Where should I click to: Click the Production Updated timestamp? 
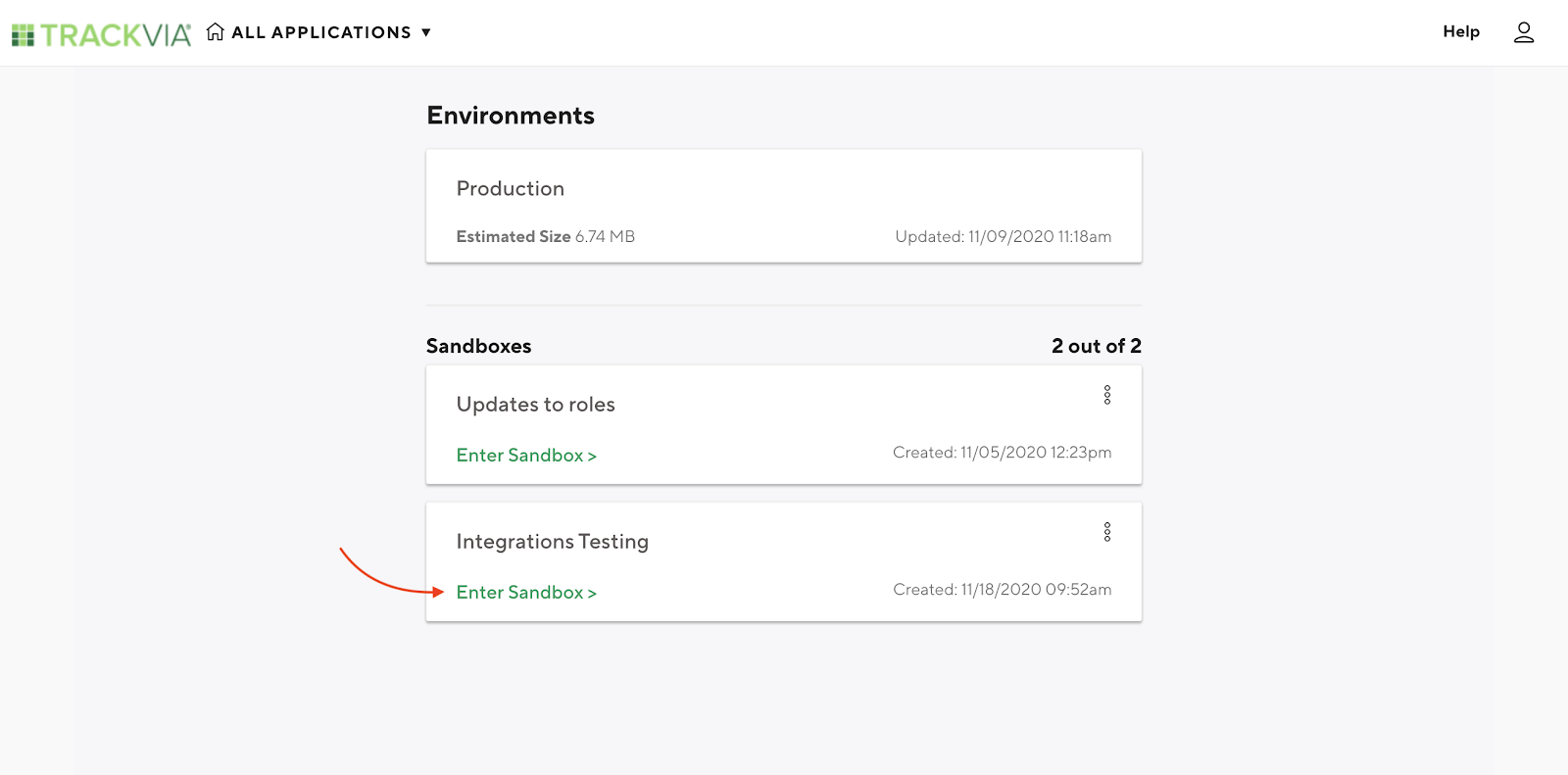[1003, 236]
